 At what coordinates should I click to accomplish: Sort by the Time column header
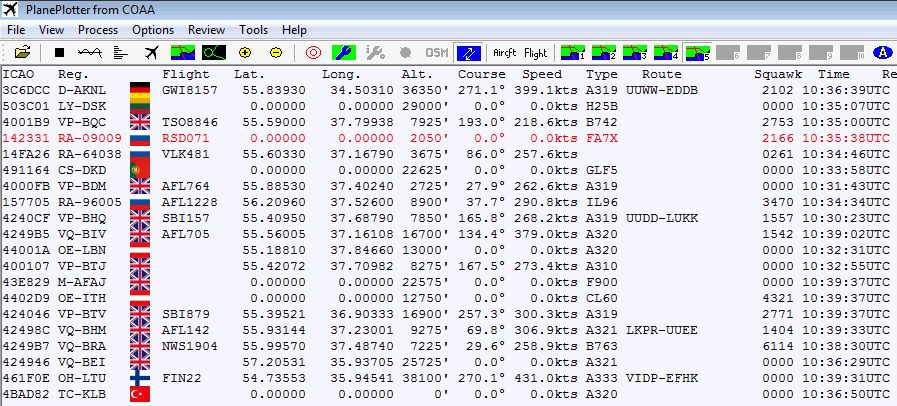click(834, 74)
